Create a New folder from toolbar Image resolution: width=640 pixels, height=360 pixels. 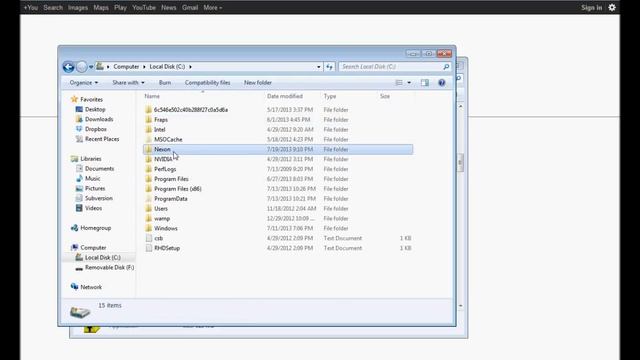[258, 82]
